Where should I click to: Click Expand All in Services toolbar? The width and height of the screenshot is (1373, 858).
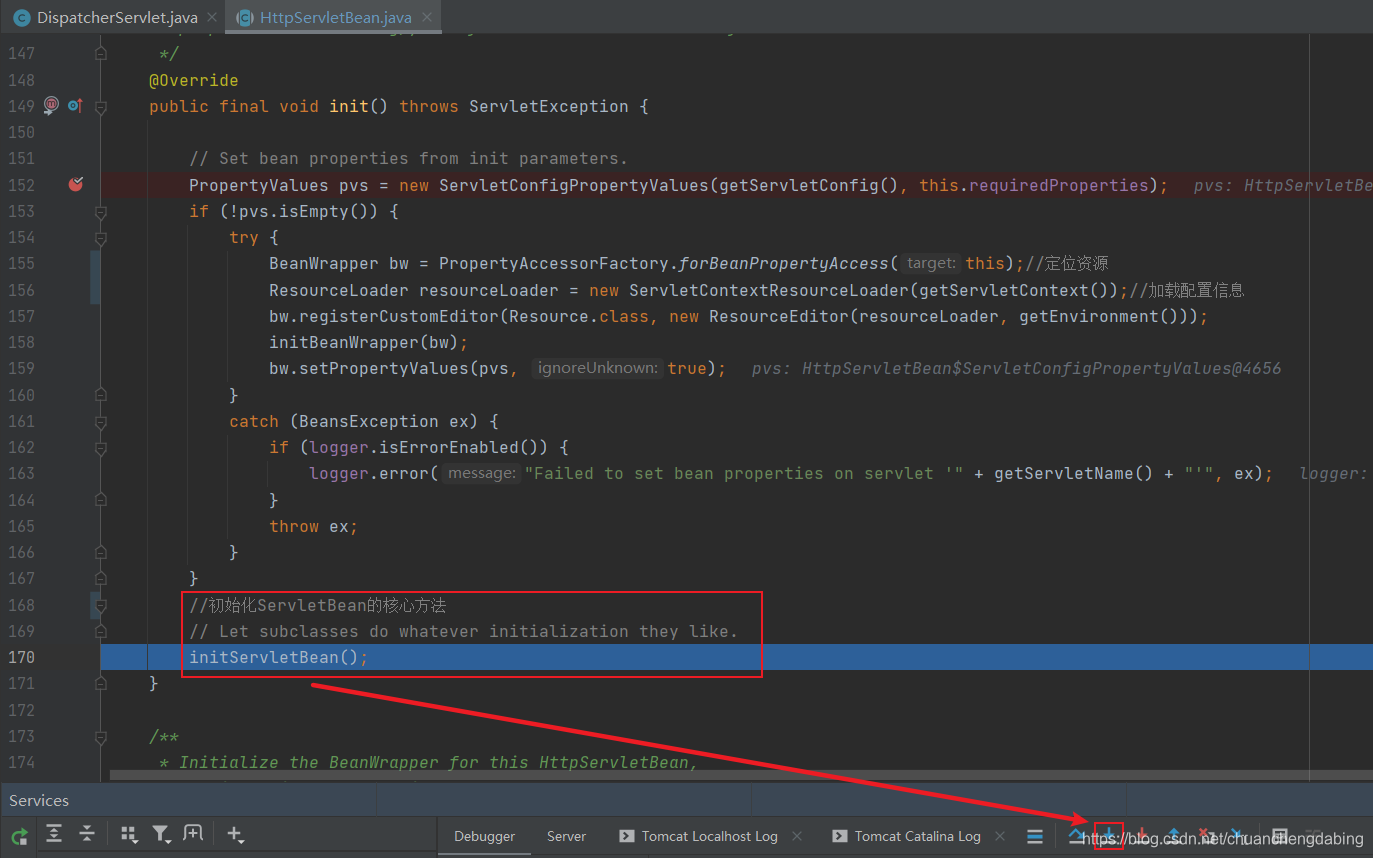coord(54,834)
